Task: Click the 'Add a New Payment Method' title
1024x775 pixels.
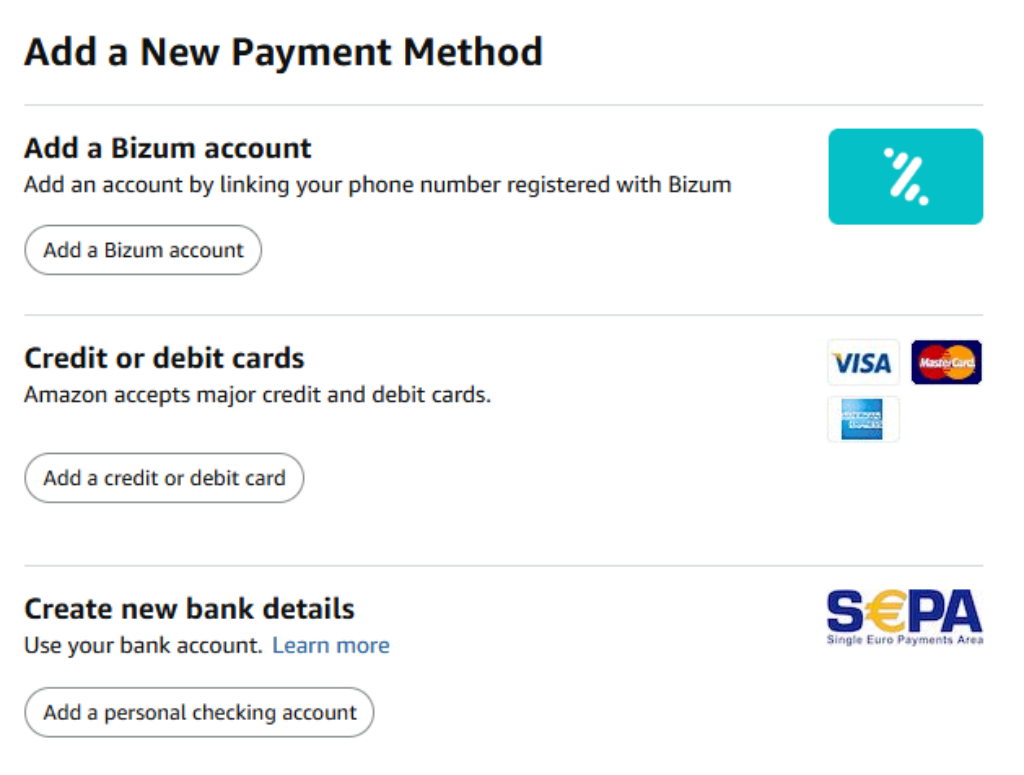Action: pyautogui.click(x=283, y=52)
